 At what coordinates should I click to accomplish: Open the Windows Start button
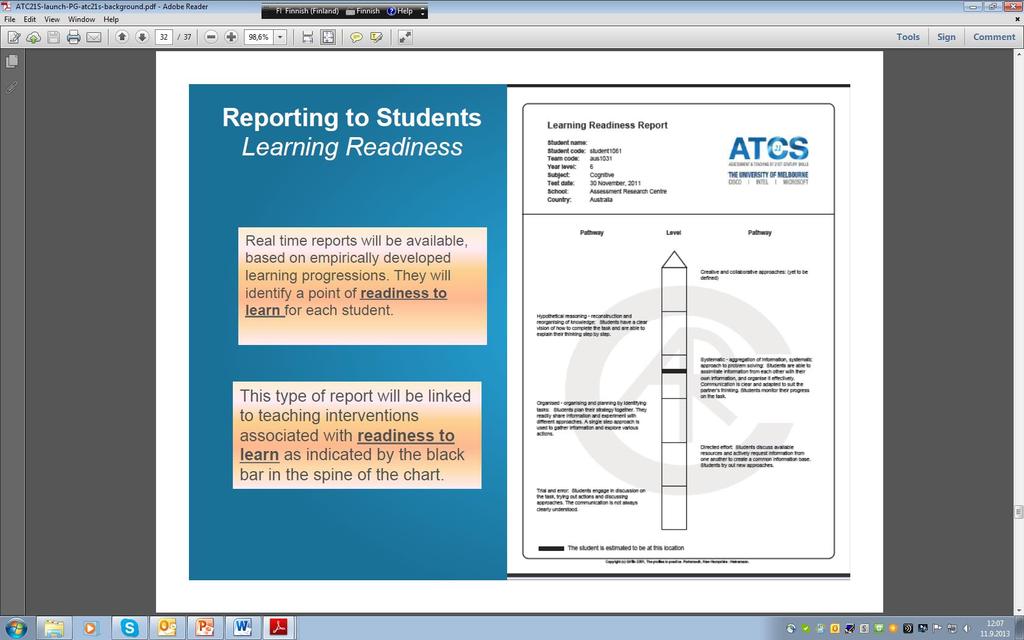click(15, 628)
